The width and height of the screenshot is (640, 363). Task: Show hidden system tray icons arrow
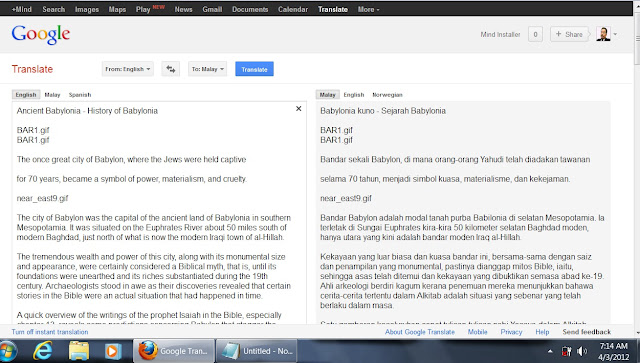[x=550, y=351]
